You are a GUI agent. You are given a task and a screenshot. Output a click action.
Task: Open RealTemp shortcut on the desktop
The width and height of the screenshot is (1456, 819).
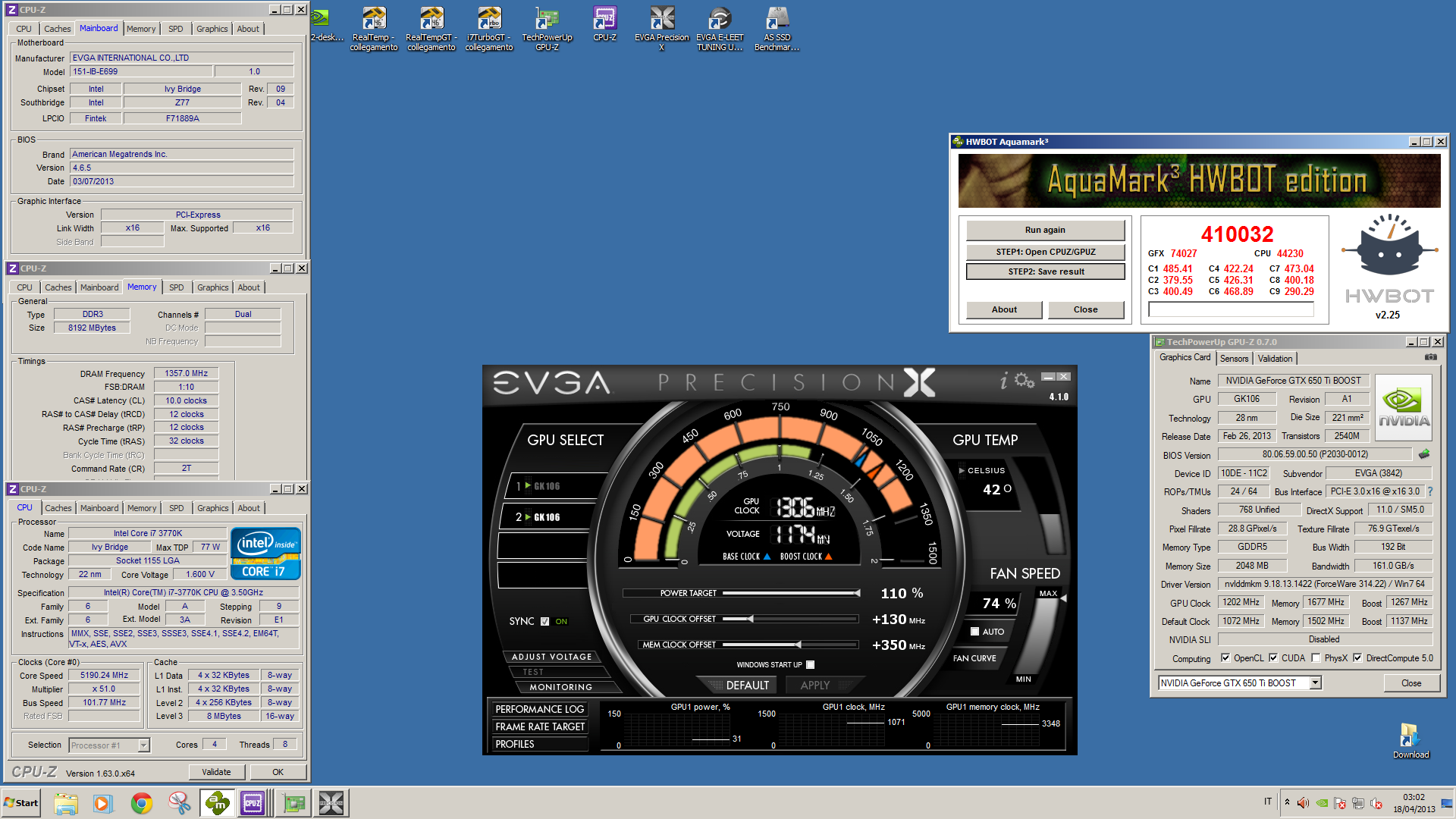(x=373, y=29)
